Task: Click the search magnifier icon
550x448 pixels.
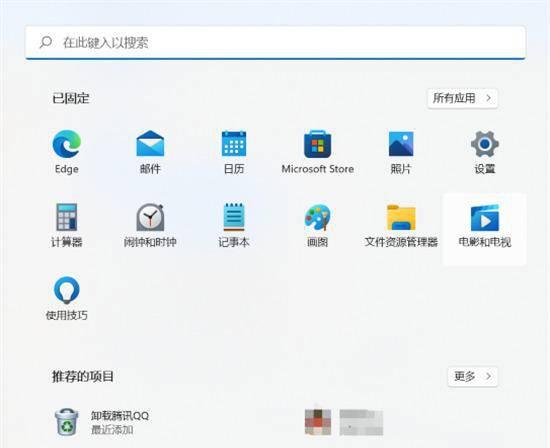Action: point(46,42)
